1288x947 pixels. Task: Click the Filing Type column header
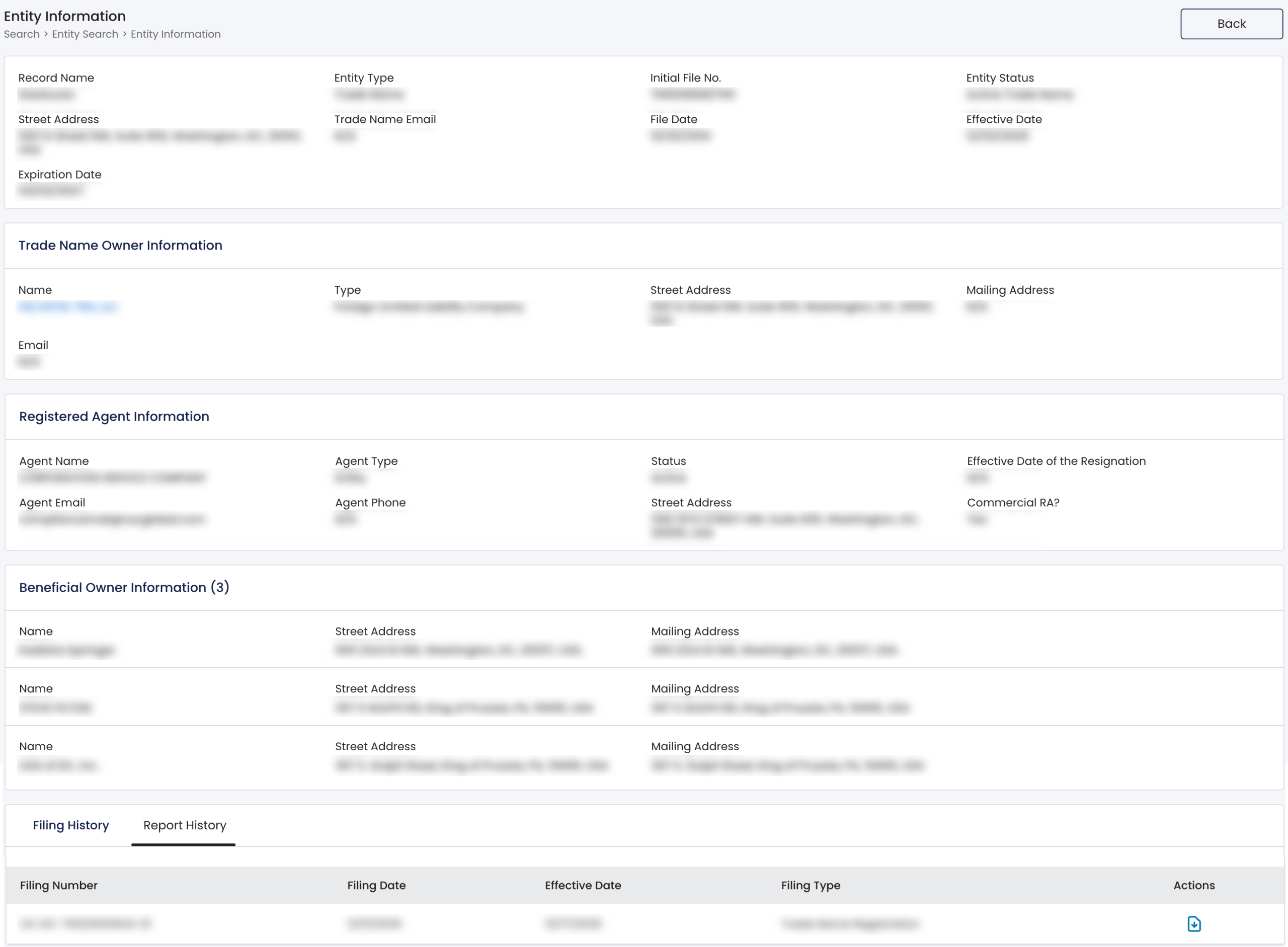811,885
